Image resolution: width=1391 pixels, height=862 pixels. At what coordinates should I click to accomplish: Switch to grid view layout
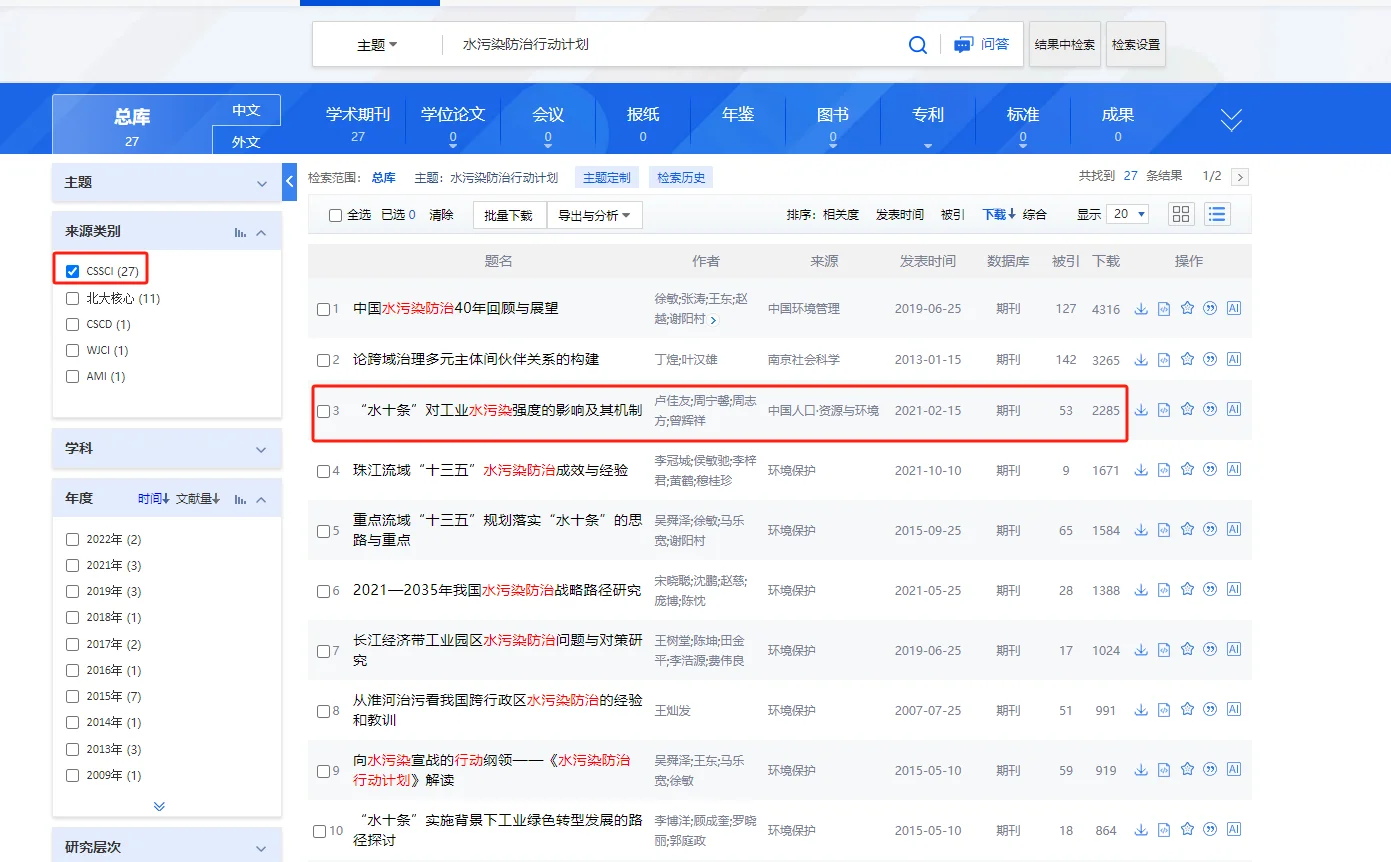pos(1180,213)
